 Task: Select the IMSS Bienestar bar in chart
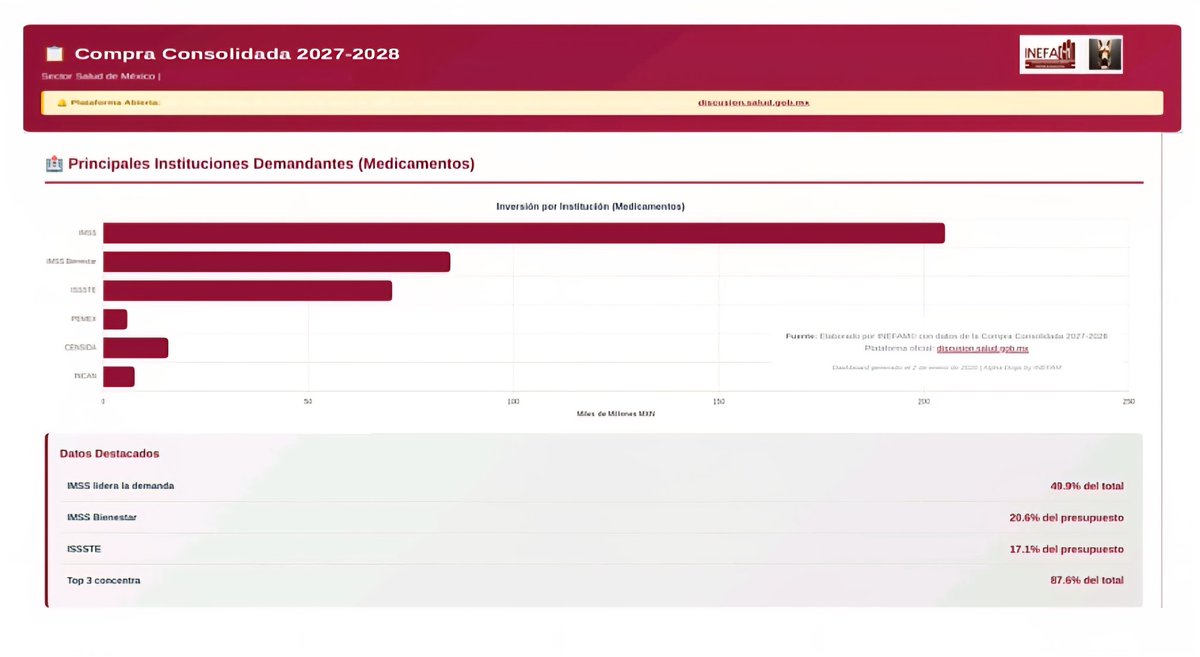(x=276, y=262)
